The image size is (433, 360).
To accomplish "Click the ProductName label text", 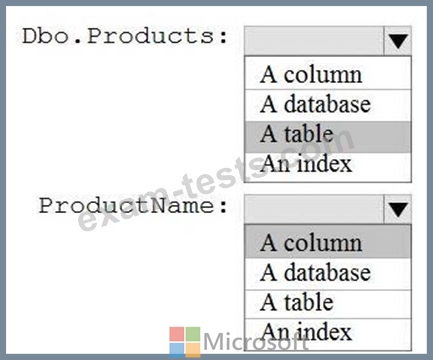I will pyautogui.click(x=133, y=206).
